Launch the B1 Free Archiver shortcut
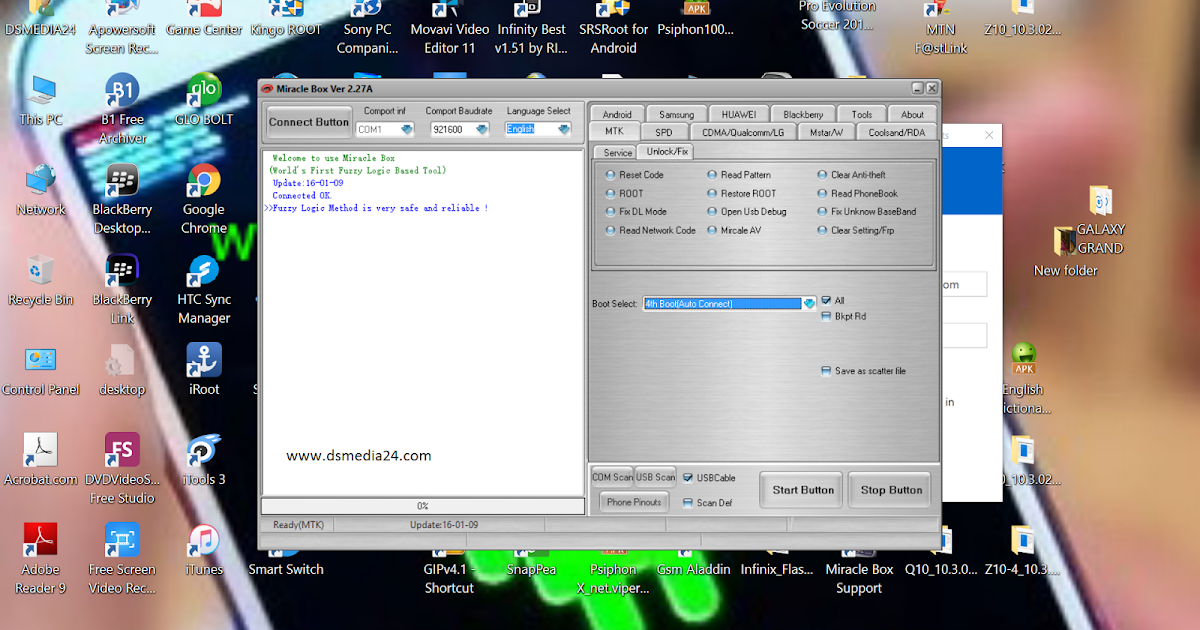The height and width of the screenshot is (630, 1200). click(x=122, y=91)
